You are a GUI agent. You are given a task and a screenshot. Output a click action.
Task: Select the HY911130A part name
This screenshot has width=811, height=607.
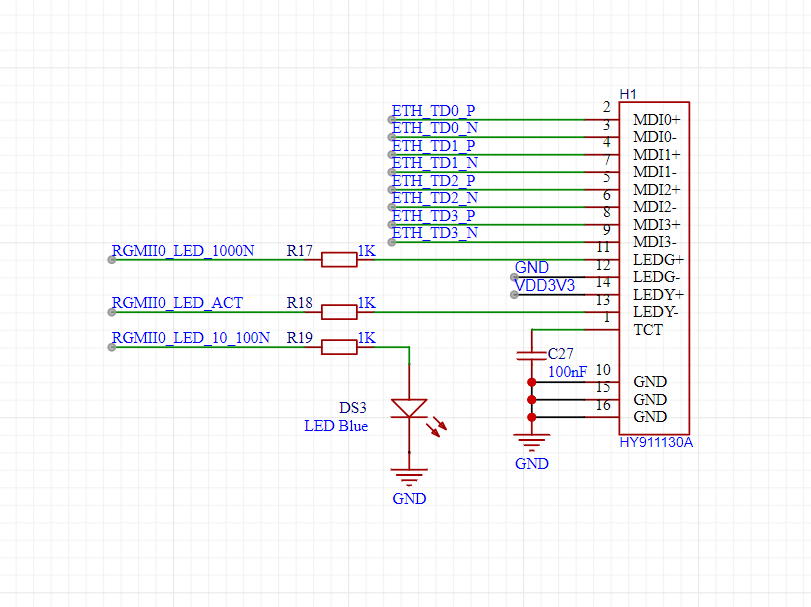[656, 443]
